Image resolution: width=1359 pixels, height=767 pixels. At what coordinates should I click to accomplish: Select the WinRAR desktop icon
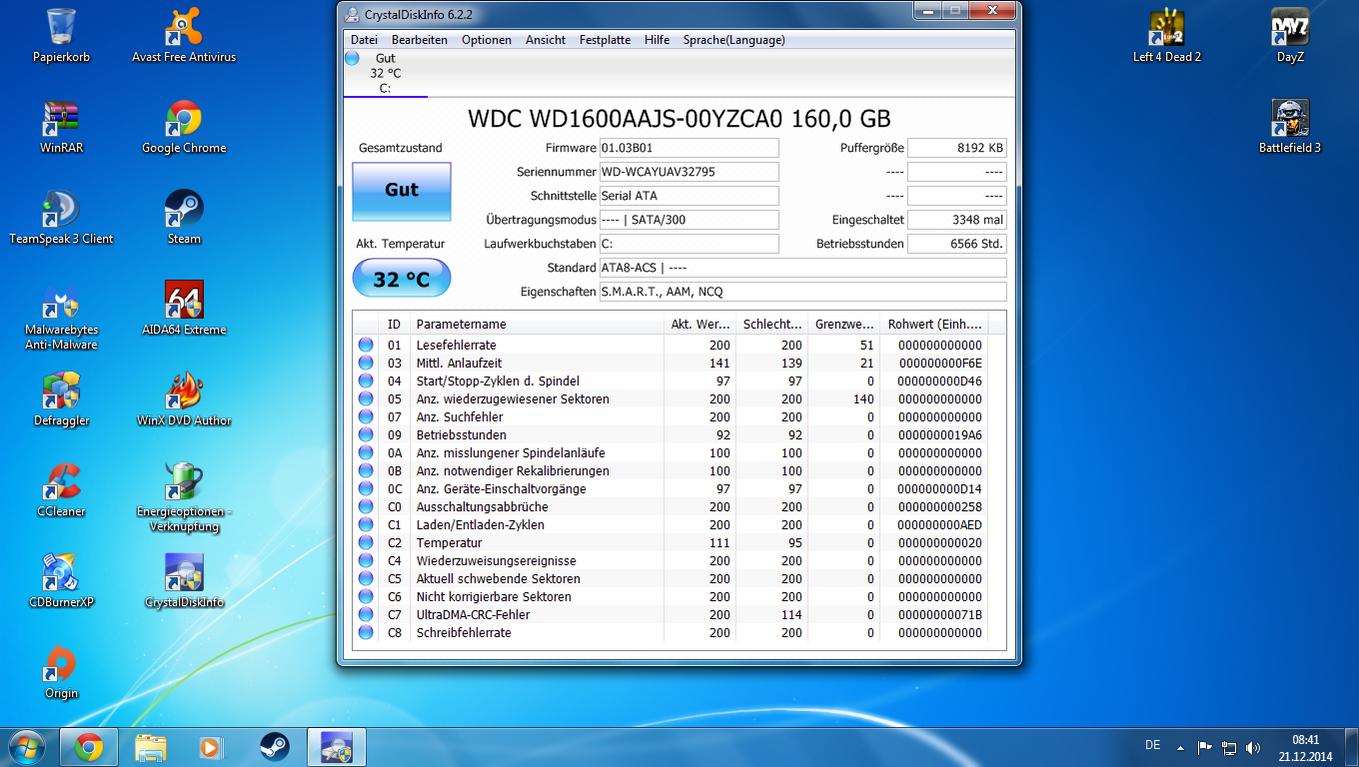(61, 127)
